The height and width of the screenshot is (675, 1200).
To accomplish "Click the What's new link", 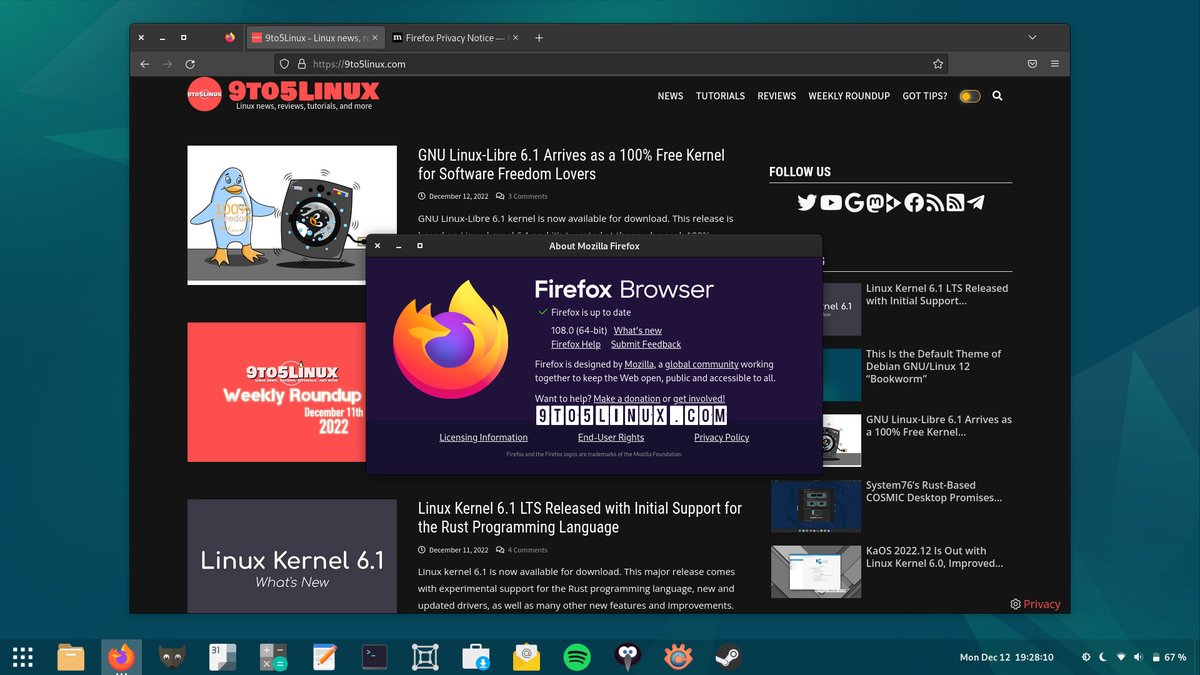I will (638, 330).
